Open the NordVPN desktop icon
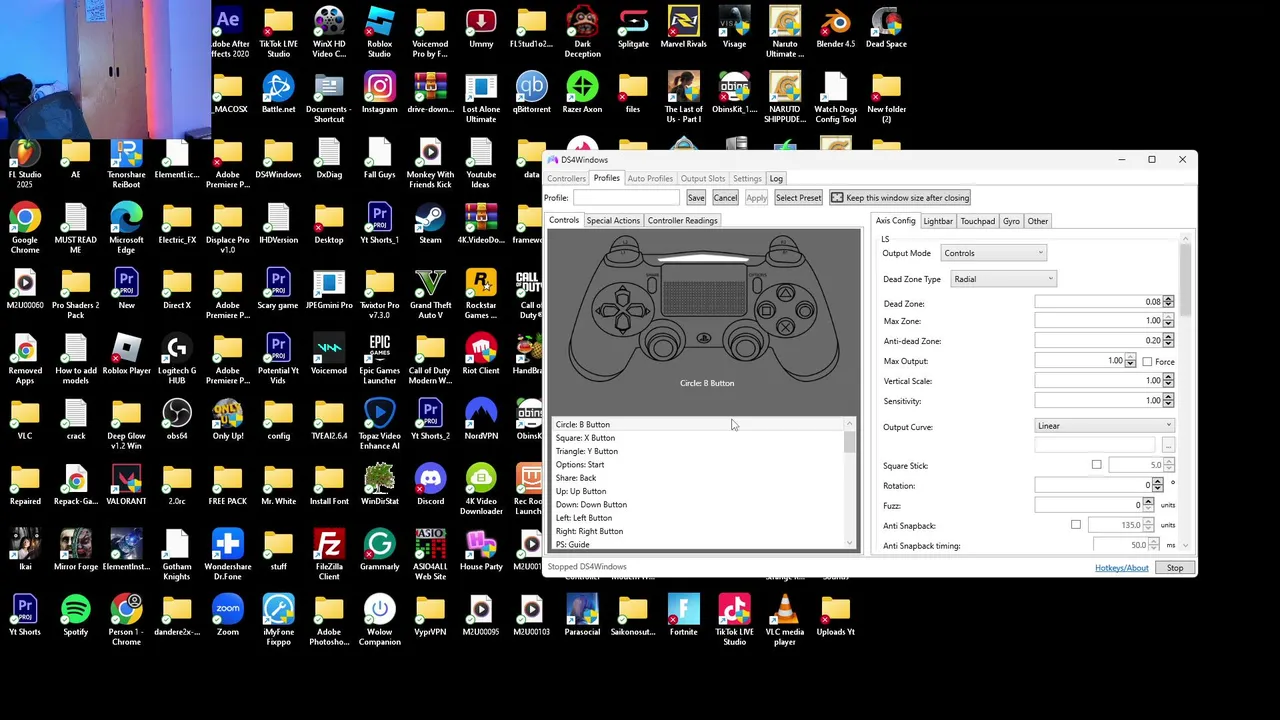 pos(481,420)
